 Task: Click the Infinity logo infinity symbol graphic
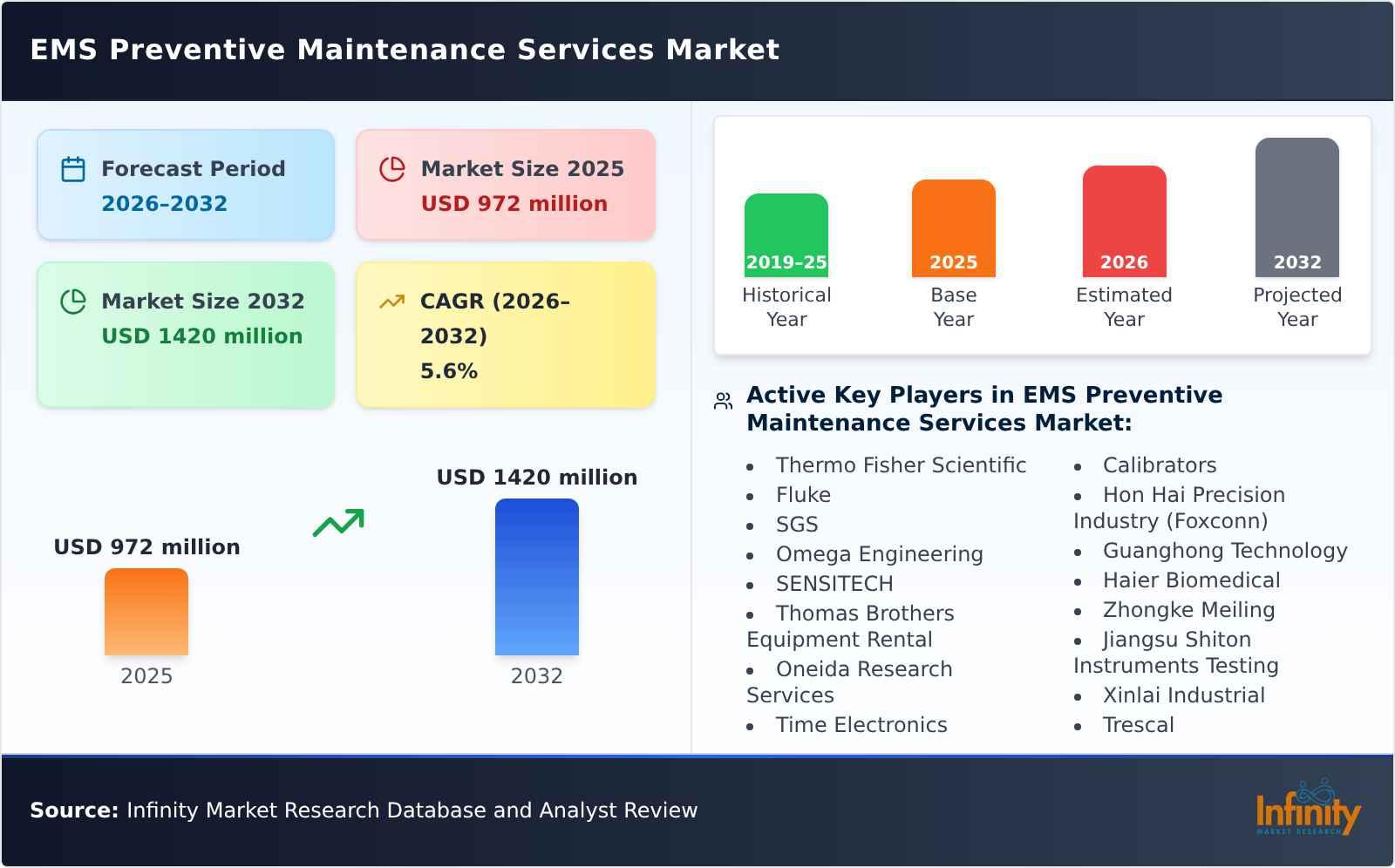click(x=1313, y=793)
